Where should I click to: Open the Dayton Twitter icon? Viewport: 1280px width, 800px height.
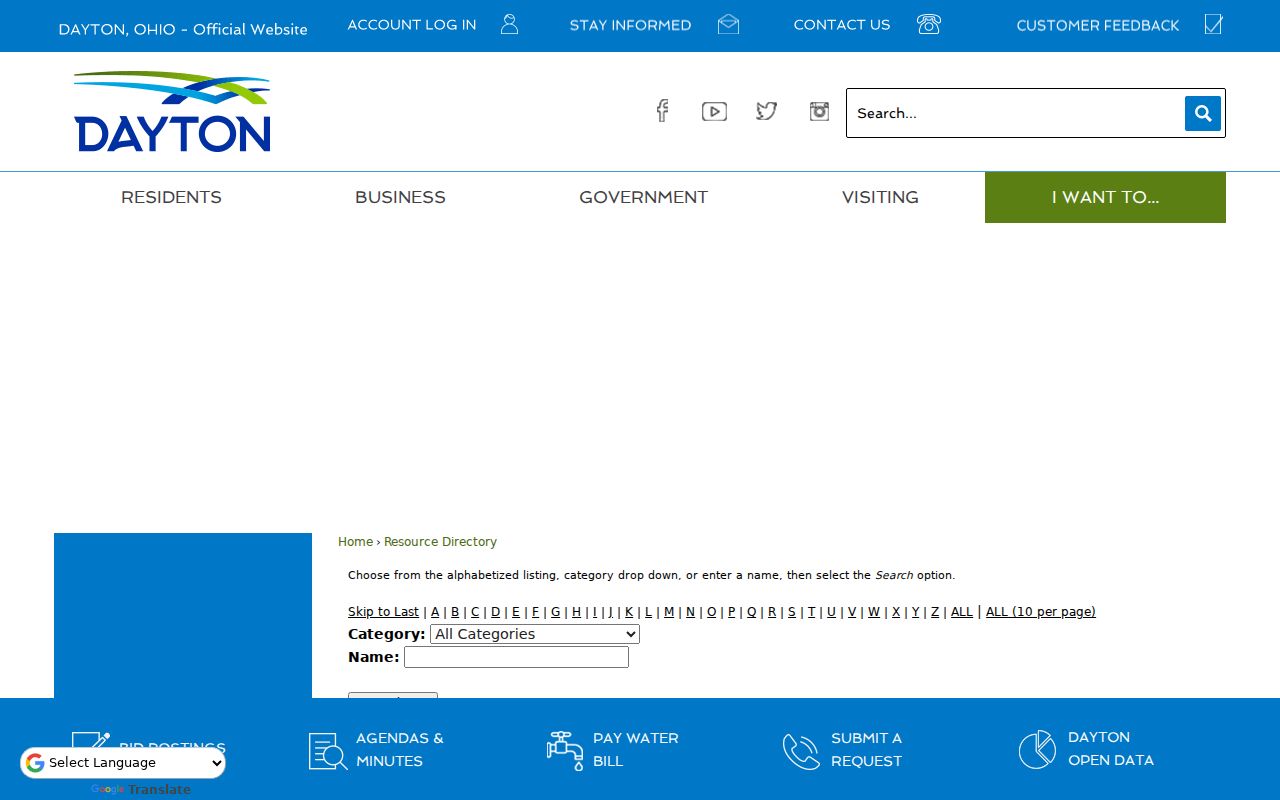767,111
